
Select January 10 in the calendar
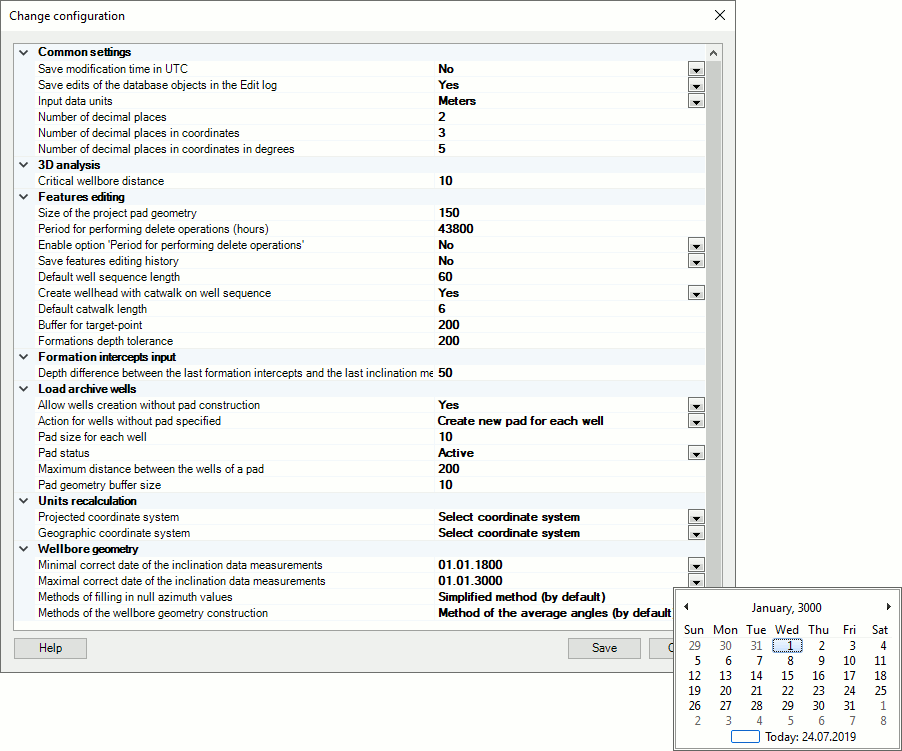coord(850,661)
